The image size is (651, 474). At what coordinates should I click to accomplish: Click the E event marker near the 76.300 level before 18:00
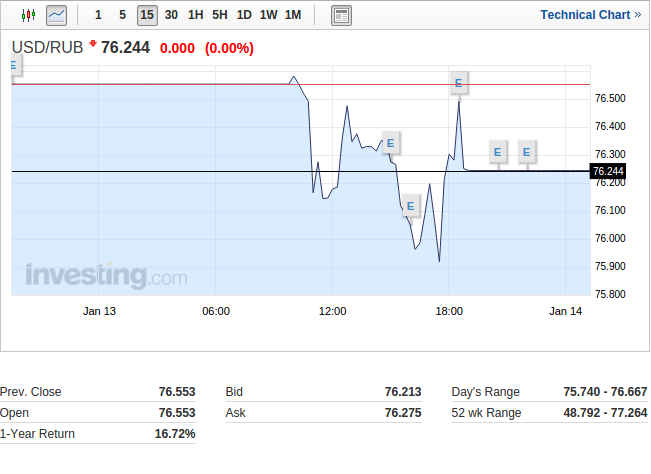(390, 143)
